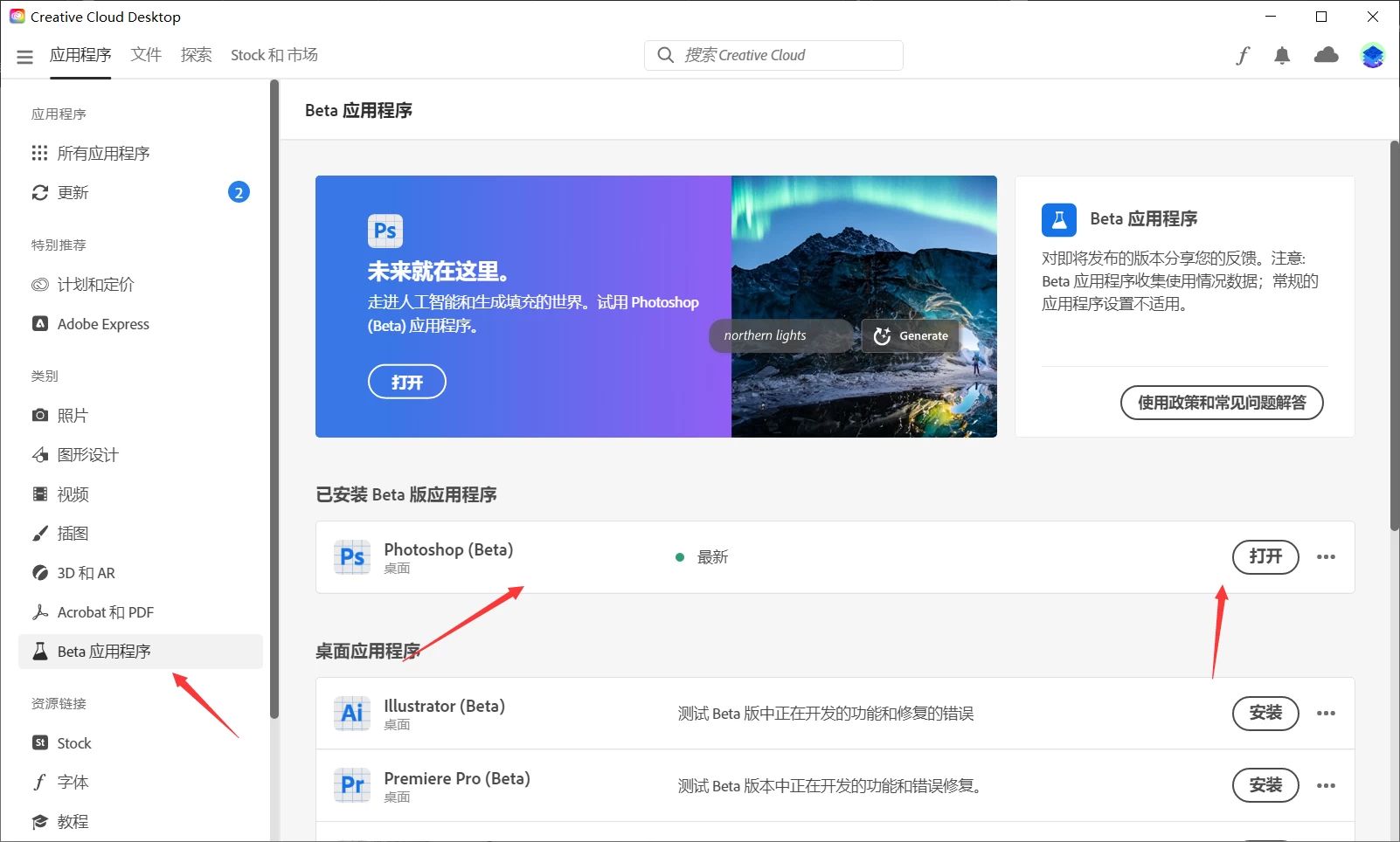Image resolution: width=1400 pixels, height=842 pixels.
Task: Open the hamburger menu icon
Action: (24, 56)
